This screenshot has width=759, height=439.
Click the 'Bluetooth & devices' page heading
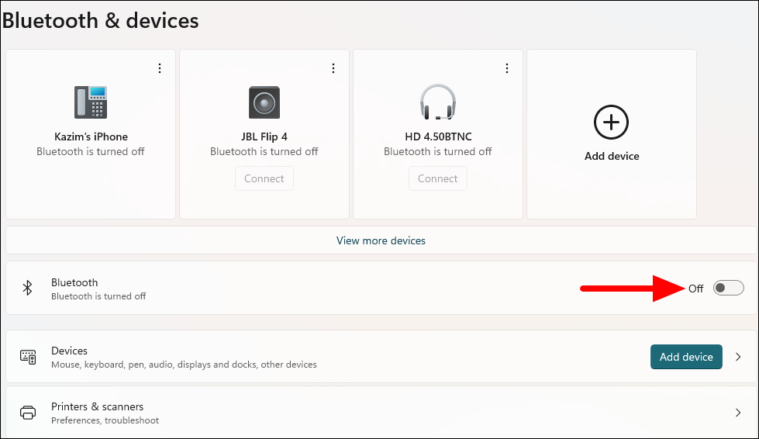[100, 21]
